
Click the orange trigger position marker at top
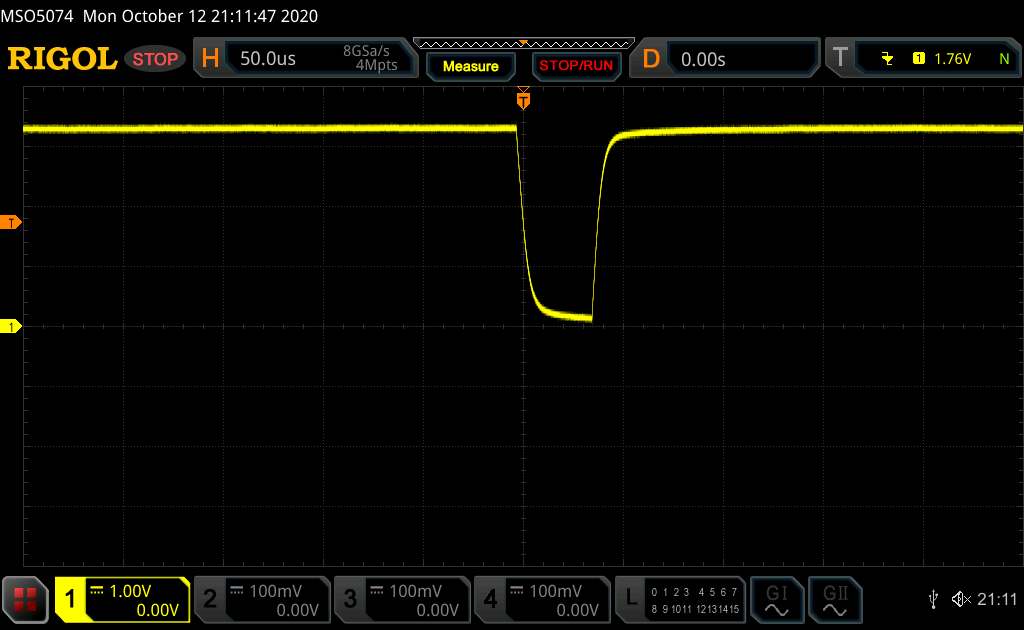pyautogui.click(x=523, y=99)
